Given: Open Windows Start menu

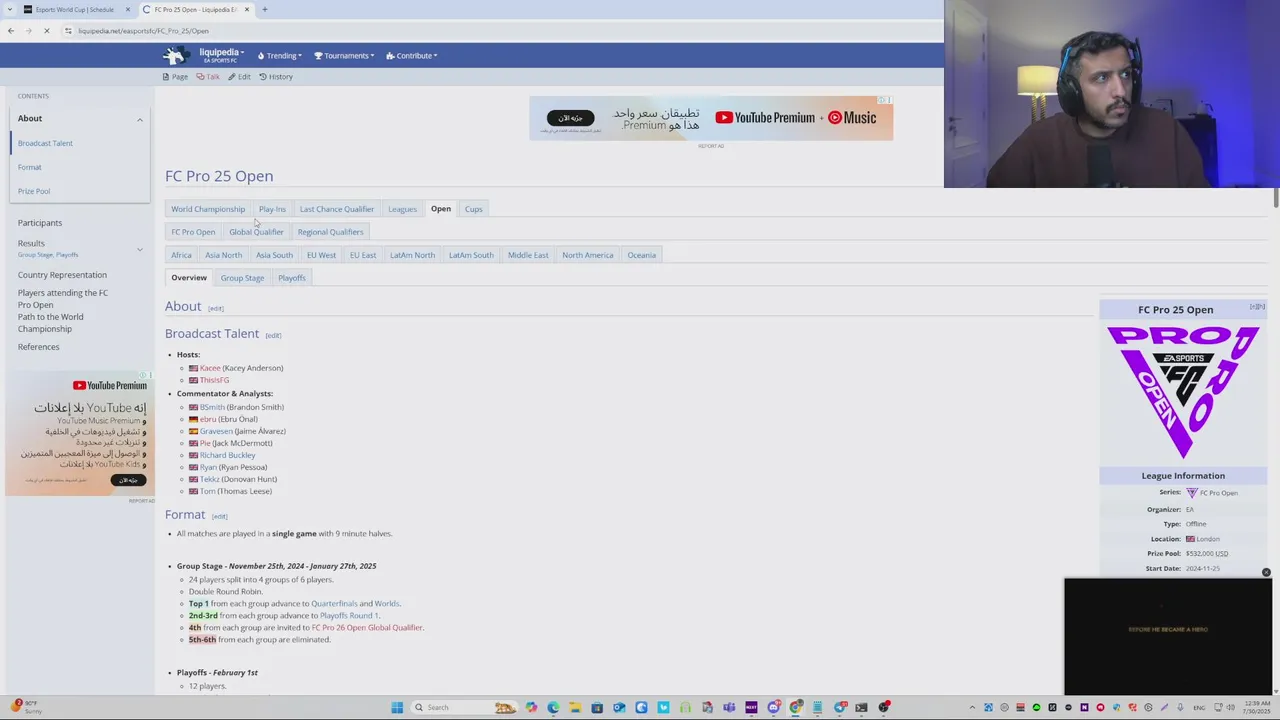Looking at the screenshot, I should 397,708.
